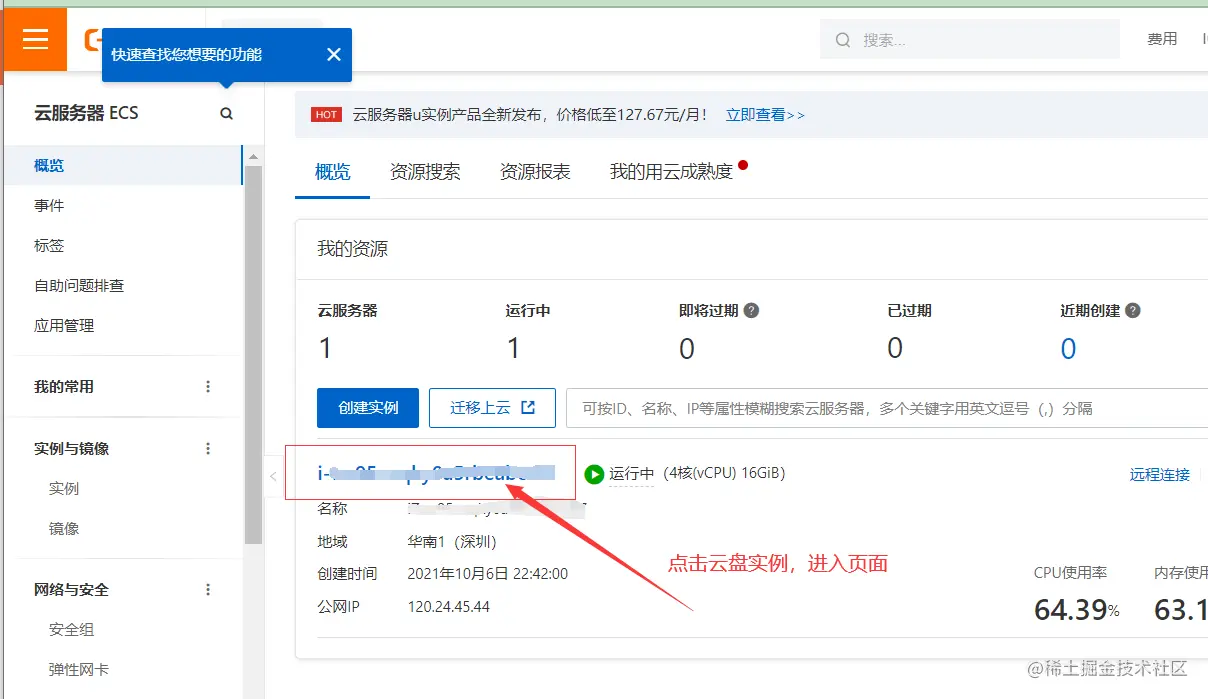
Task: Click the sidebar search magnifier icon
Action: [227, 114]
